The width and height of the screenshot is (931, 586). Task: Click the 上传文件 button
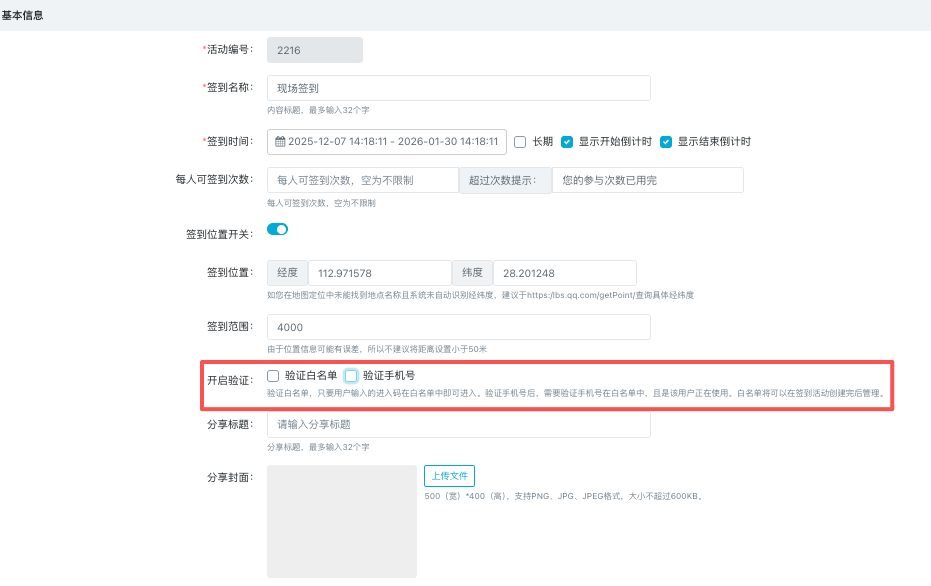click(x=449, y=476)
